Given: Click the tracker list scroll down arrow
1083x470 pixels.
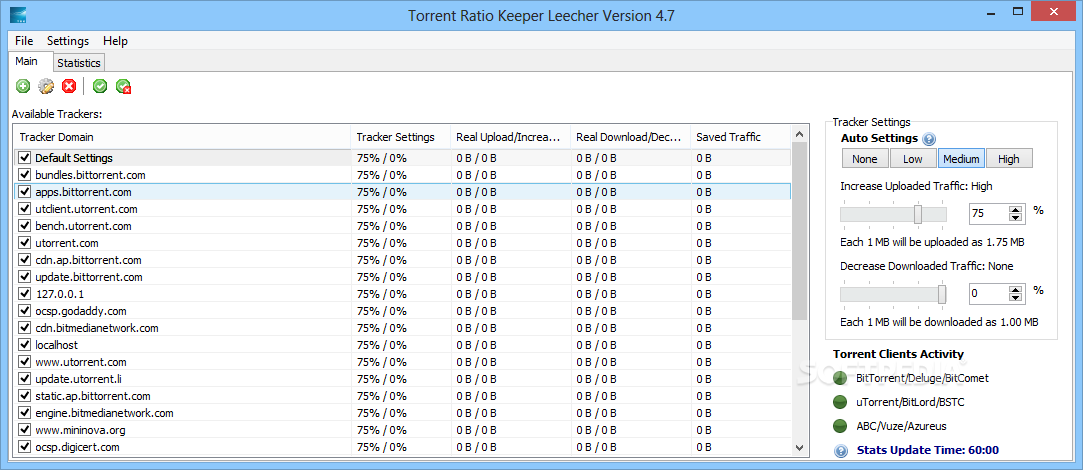Looking at the screenshot, I should pos(799,447).
